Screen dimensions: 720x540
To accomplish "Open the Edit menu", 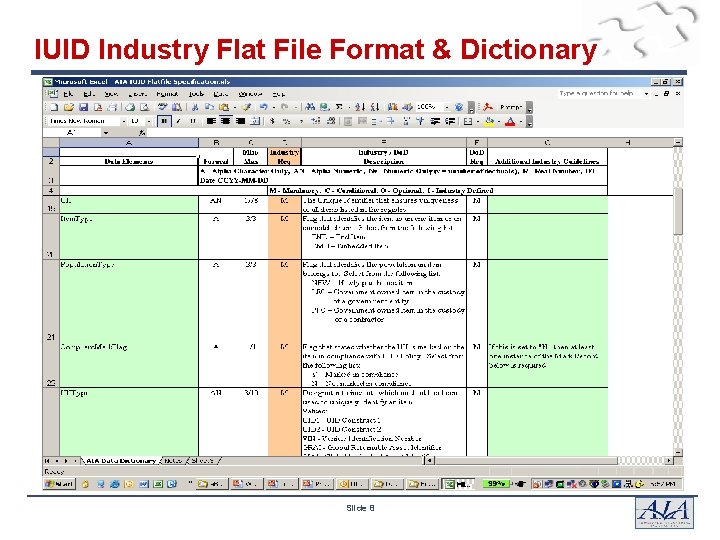I will pos(89,94).
